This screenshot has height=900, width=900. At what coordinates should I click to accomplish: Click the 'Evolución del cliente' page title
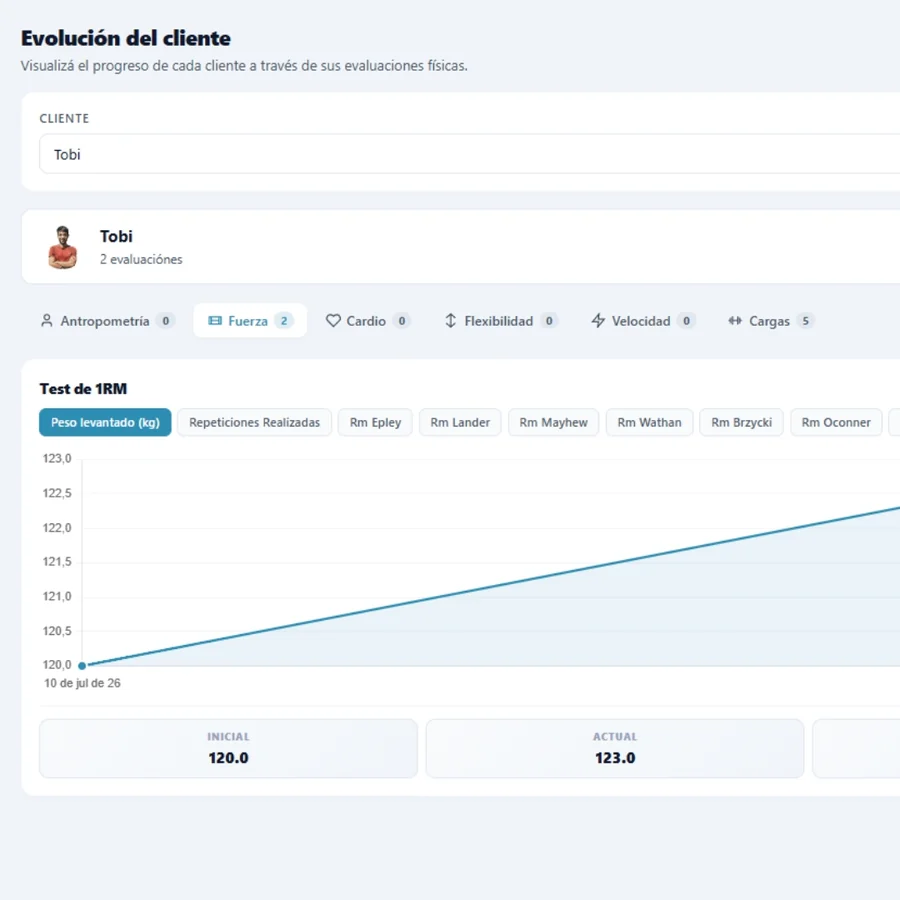point(126,38)
